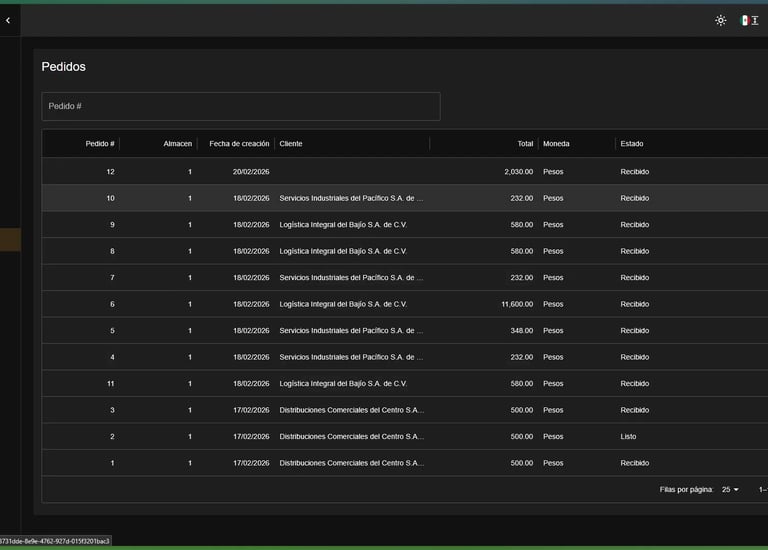Select order number 4 cell
768x550 pixels.
(x=113, y=357)
